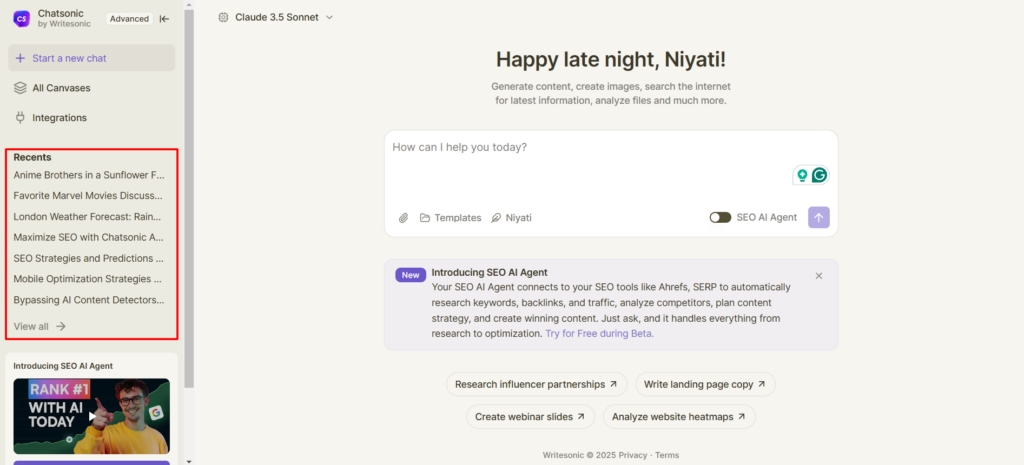Click View all recents link
This screenshot has height=465, width=1024.
(x=39, y=327)
